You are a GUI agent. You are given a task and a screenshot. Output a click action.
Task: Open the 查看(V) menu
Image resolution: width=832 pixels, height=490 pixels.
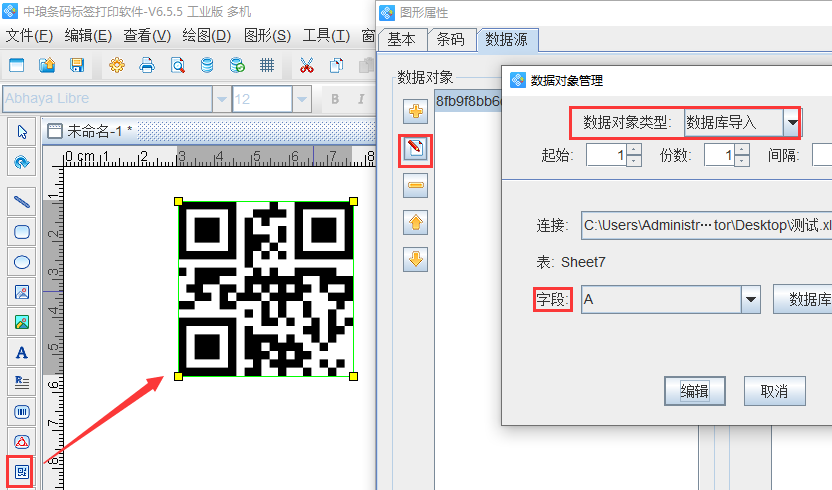[147, 36]
